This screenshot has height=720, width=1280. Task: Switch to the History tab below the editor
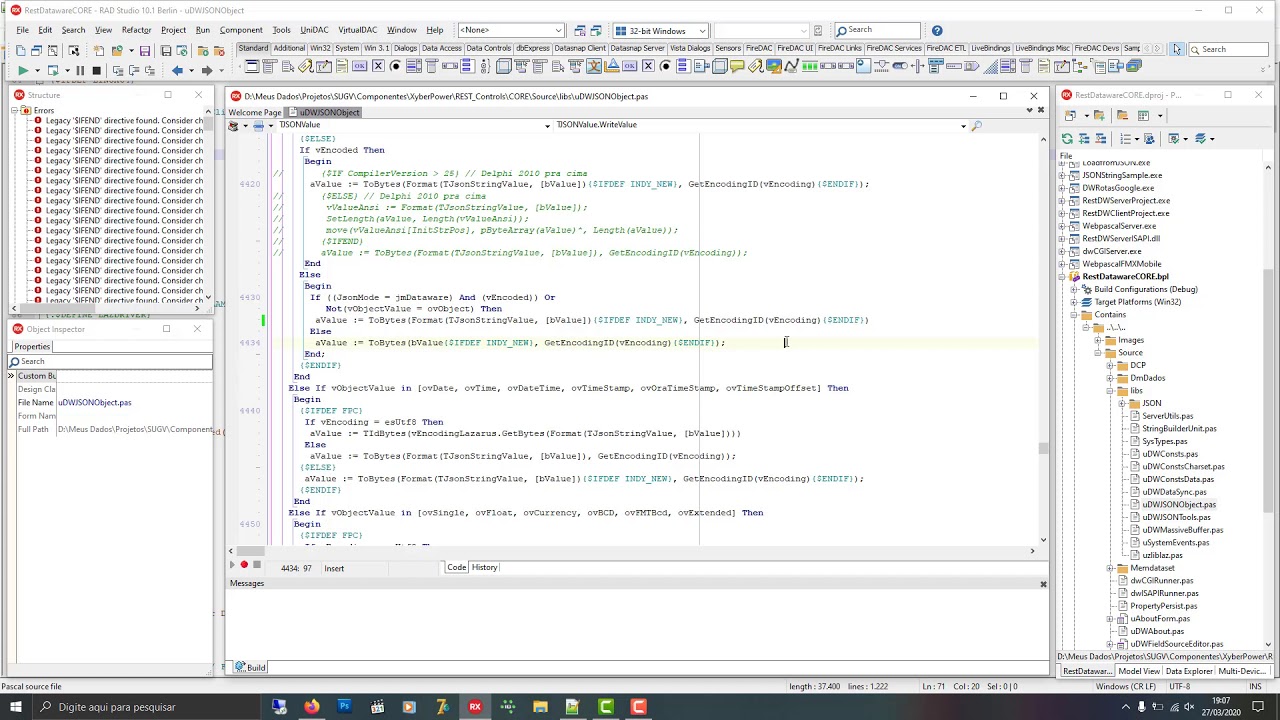pos(484,568)
